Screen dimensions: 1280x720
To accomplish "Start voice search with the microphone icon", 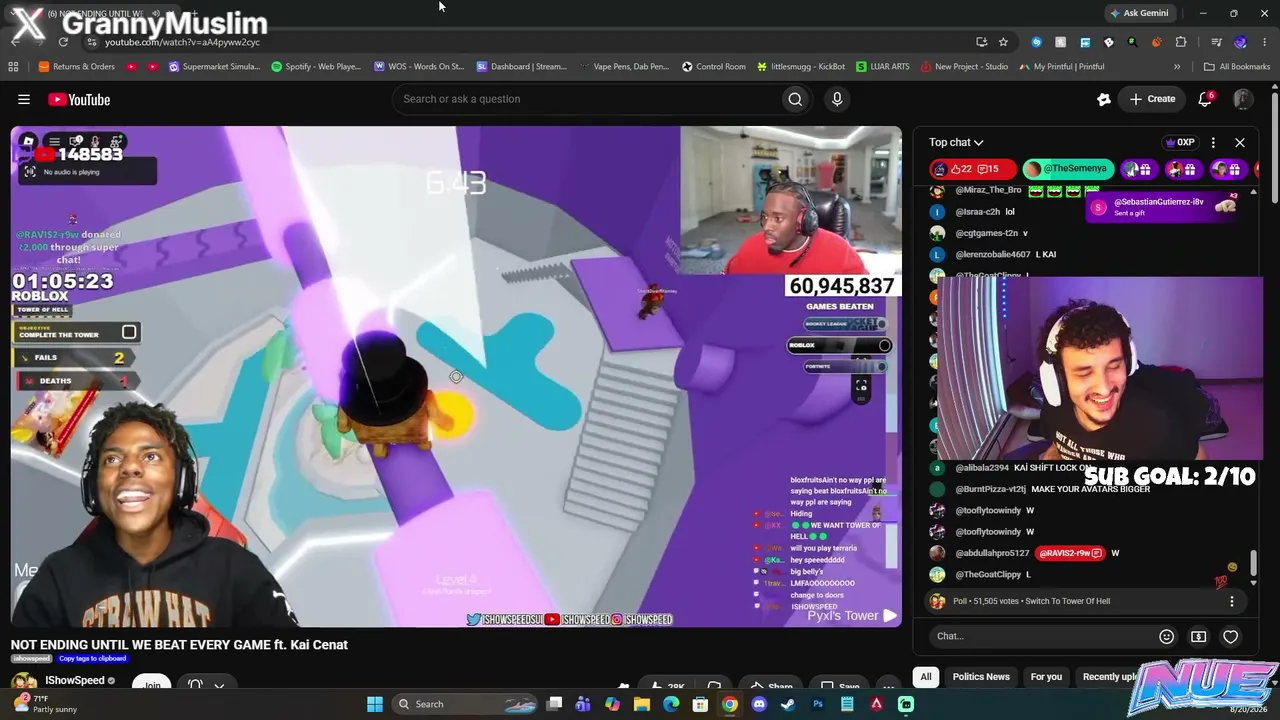I will 837,99.
